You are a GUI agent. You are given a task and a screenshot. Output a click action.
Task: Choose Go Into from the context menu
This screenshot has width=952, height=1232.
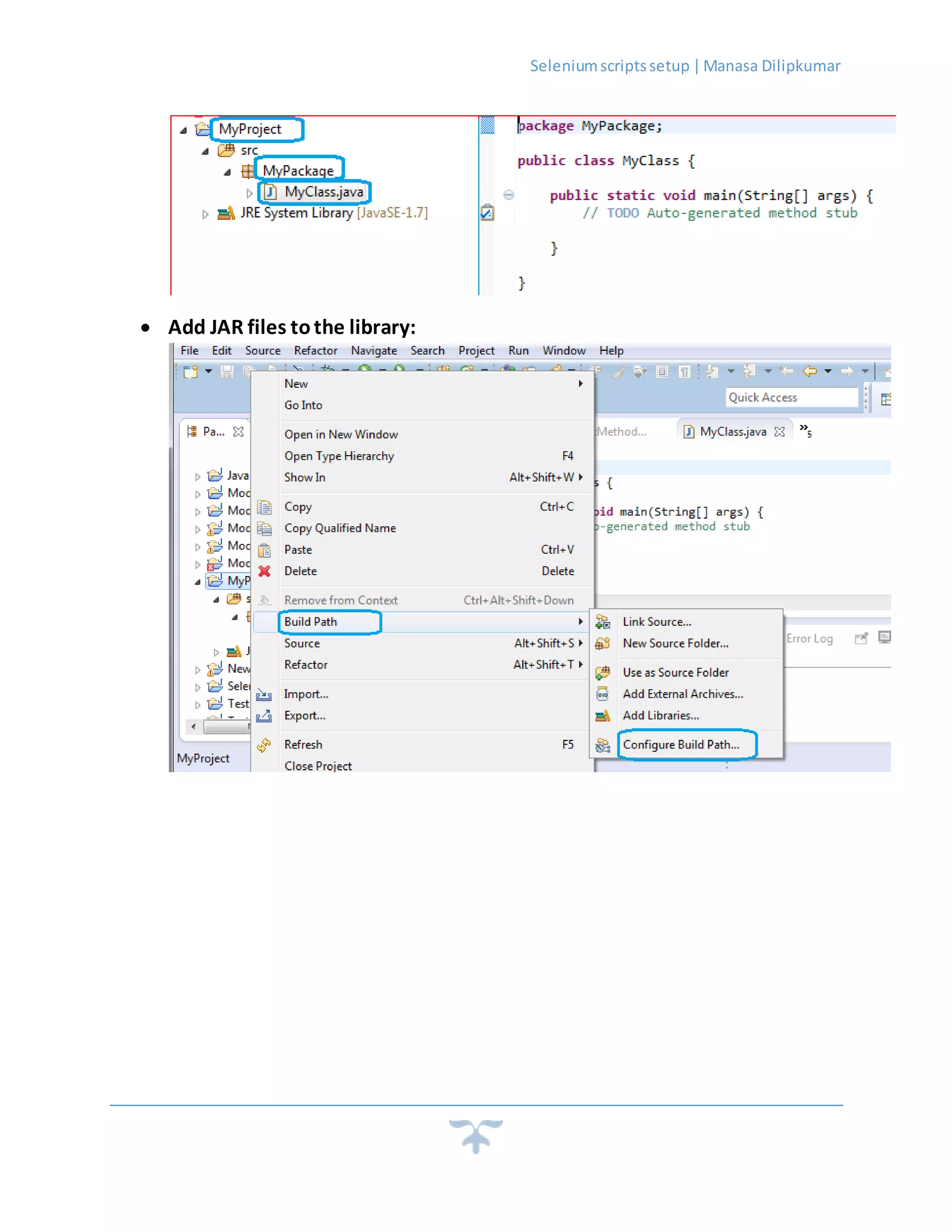[423, 405]
